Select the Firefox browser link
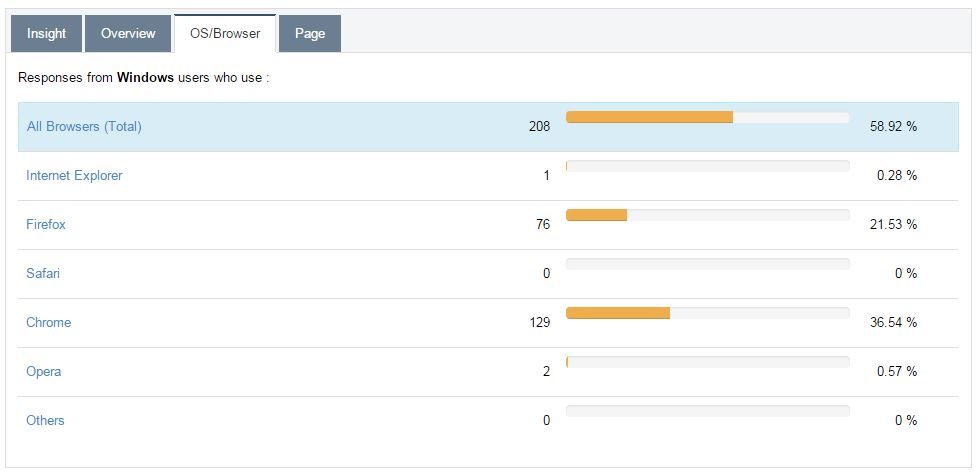Viewport: 978px width, 474px height. [x=46, y=225]
